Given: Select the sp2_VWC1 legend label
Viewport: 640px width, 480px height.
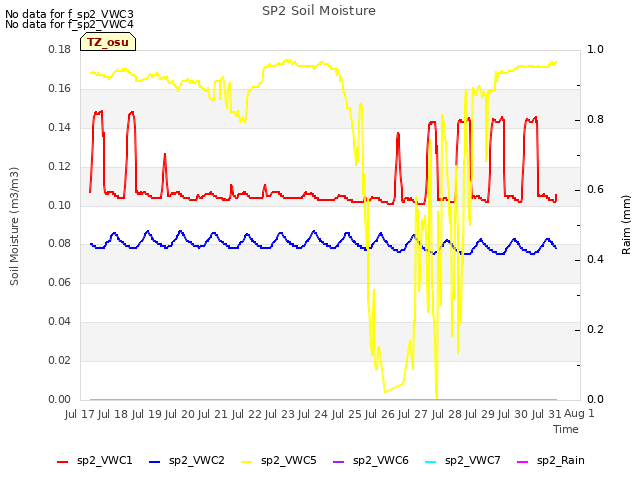Looking at the screenshot, I should pyautogui.click(x=104, y=461).
